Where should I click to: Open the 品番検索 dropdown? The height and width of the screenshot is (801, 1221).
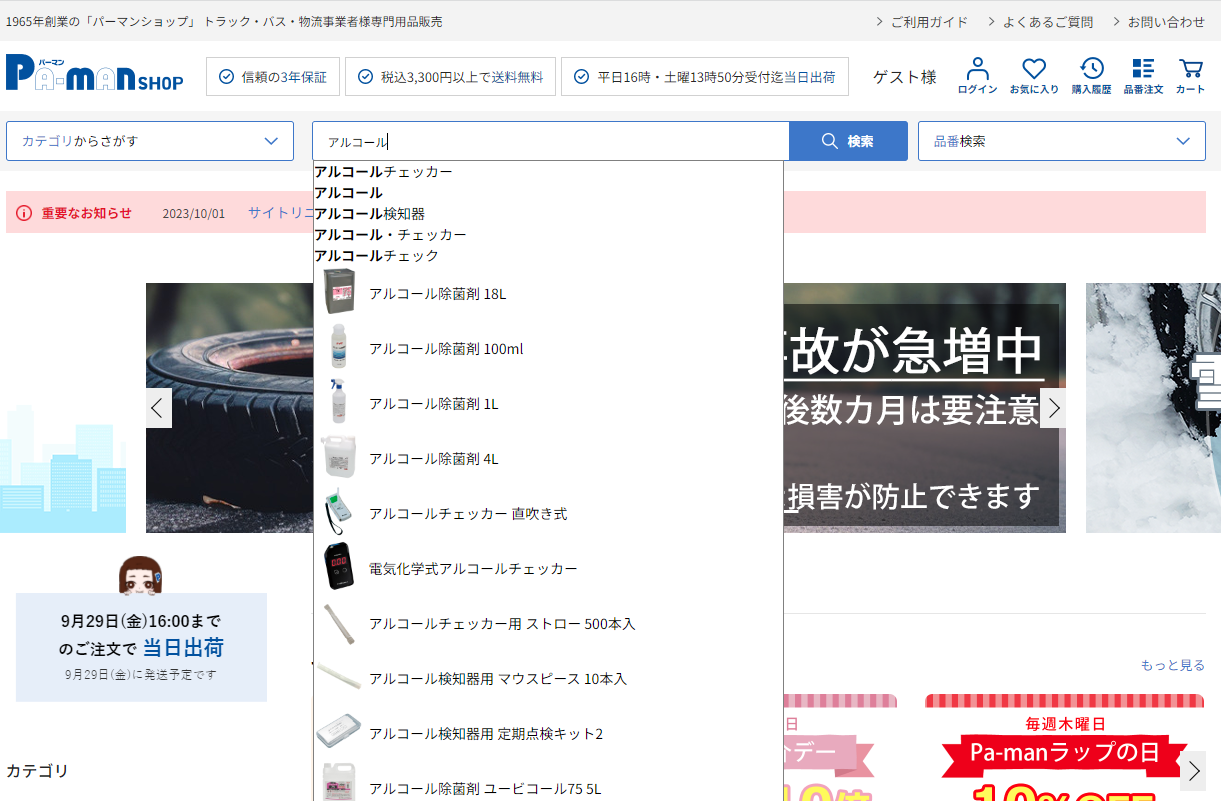pos(1061,141)
